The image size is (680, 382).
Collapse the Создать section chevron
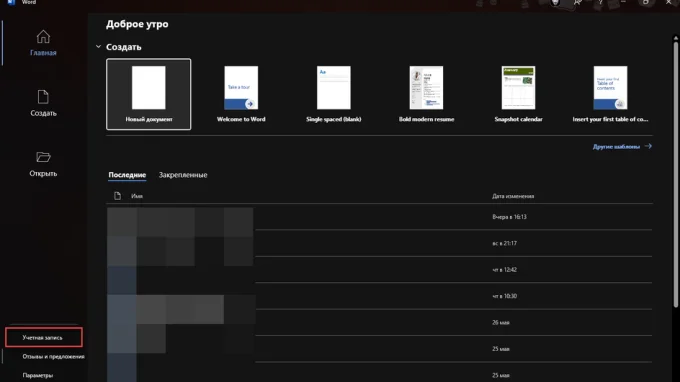tap(98, 46)
